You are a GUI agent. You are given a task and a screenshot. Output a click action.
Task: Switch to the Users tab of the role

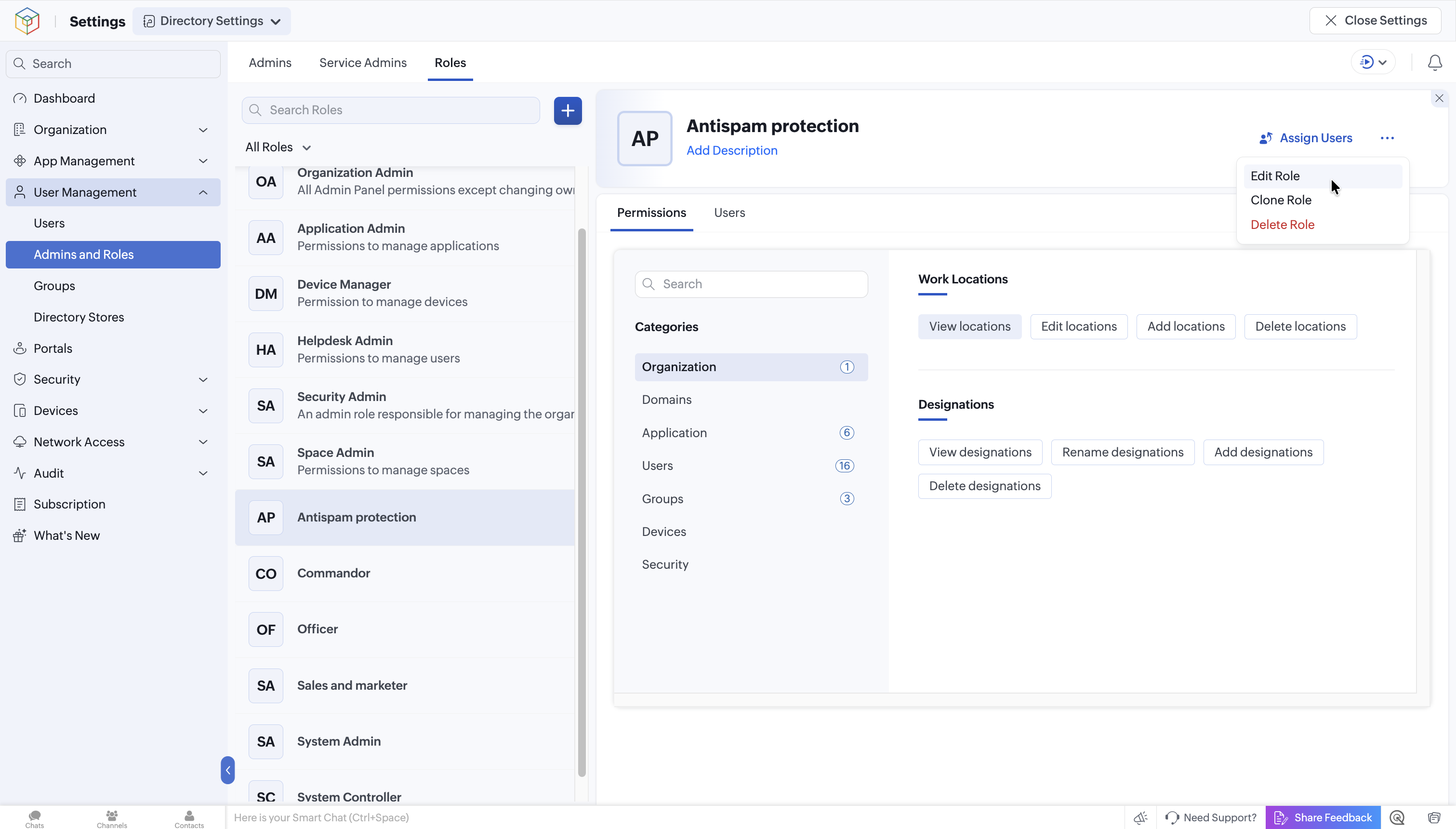coord(729,213)
